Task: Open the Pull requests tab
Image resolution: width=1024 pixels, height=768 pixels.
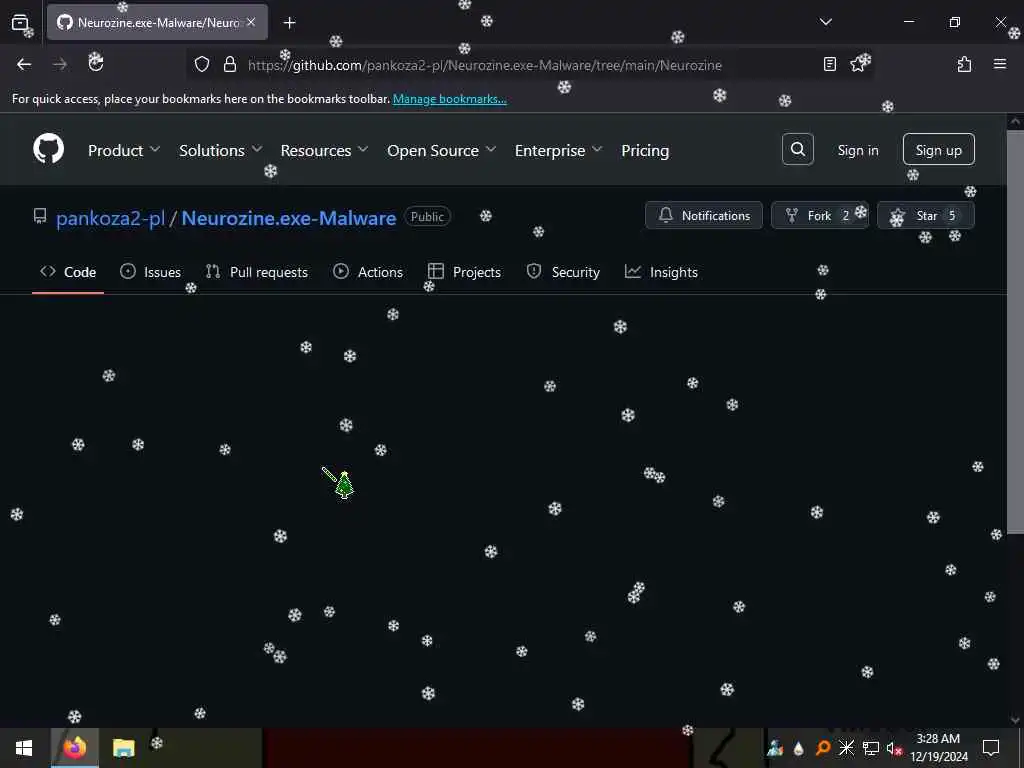Action: pyautogui.click(x=257, y=272)
